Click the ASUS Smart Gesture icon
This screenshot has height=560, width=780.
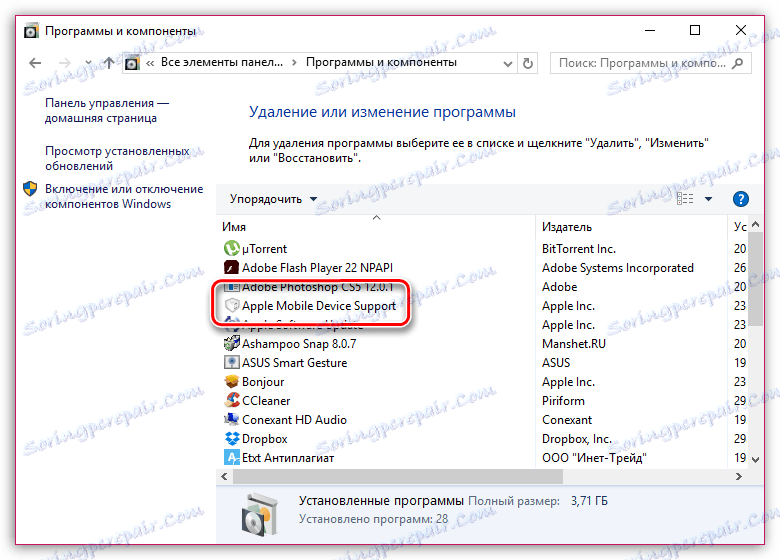point(231,362)
